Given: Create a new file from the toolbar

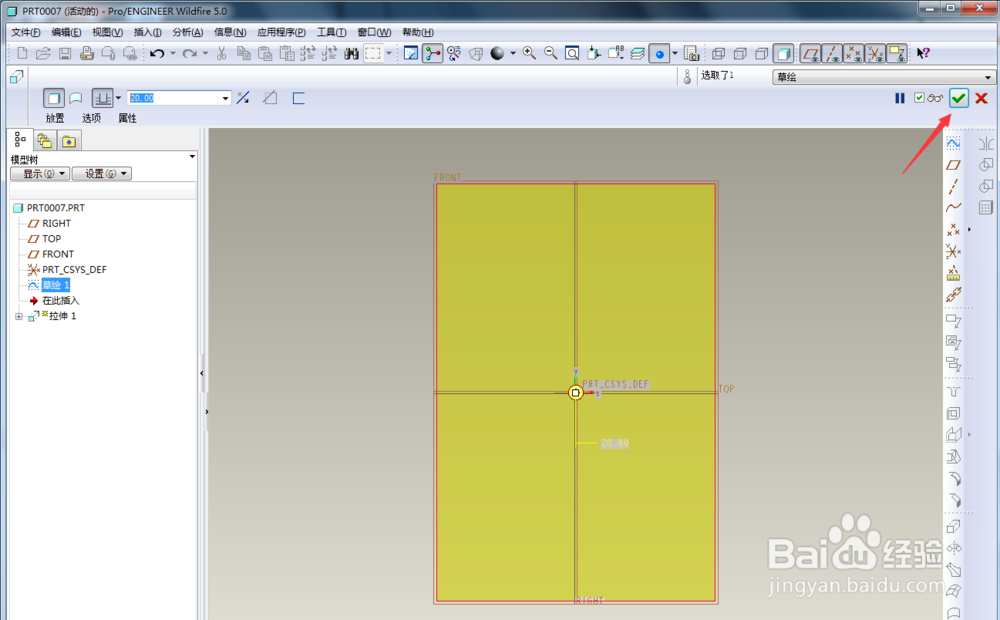Looking at the screenshot, I should click(x=22, y=54).
